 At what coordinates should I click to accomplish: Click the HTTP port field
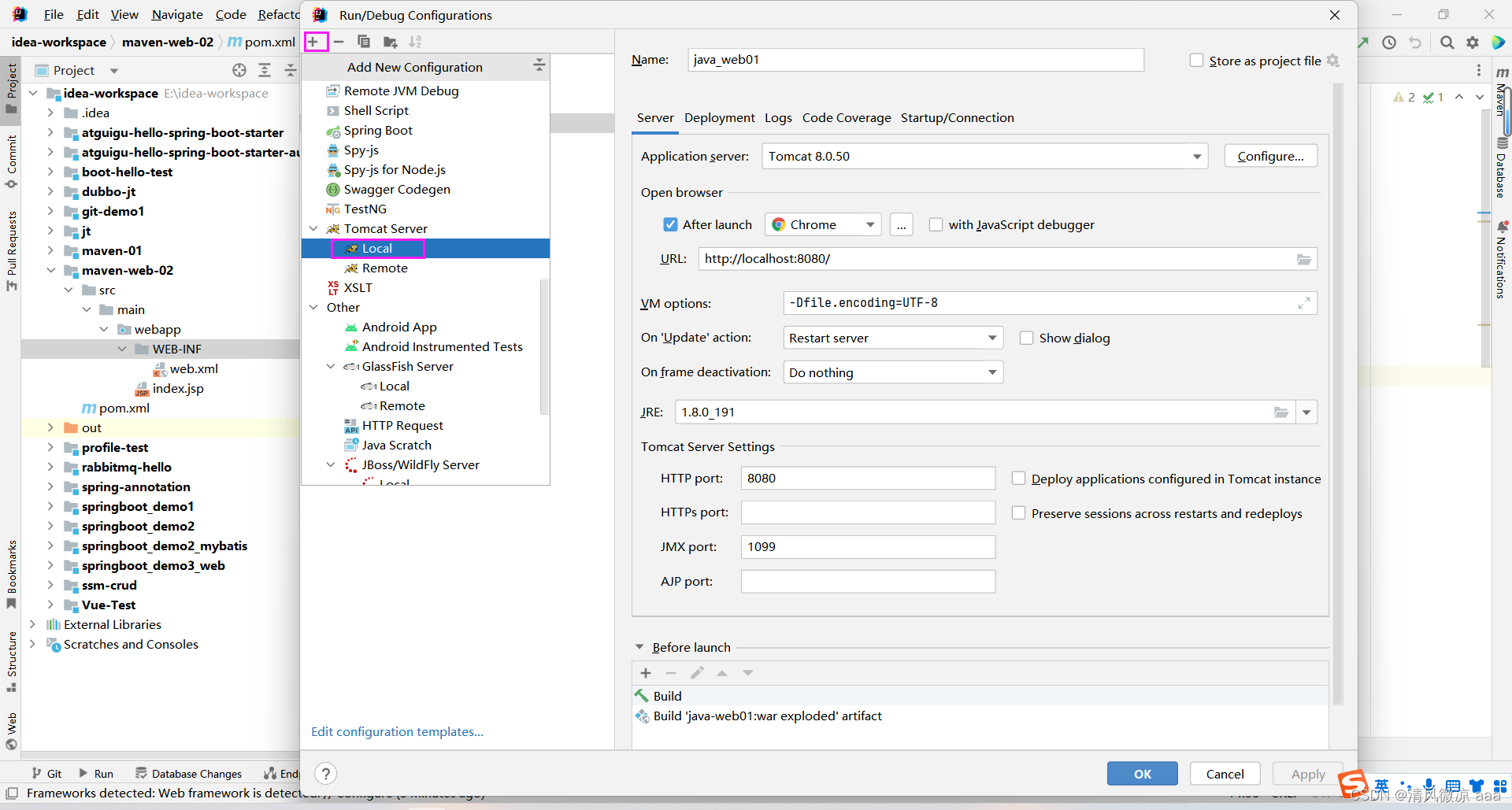868,479
